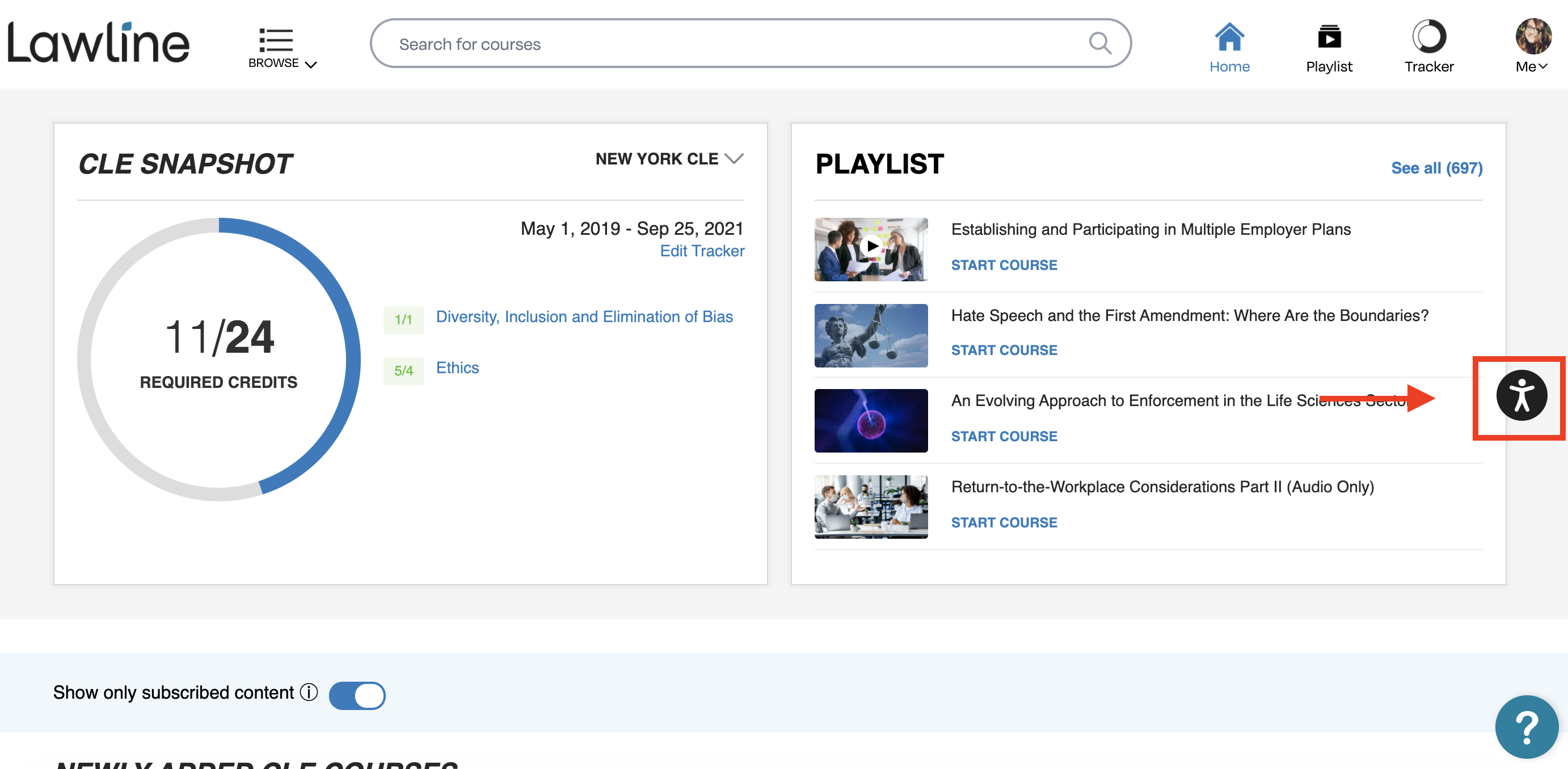Click the help question mark bubble
Image resolution: width=1568 pixels, height=769 pixels.
1526,727
